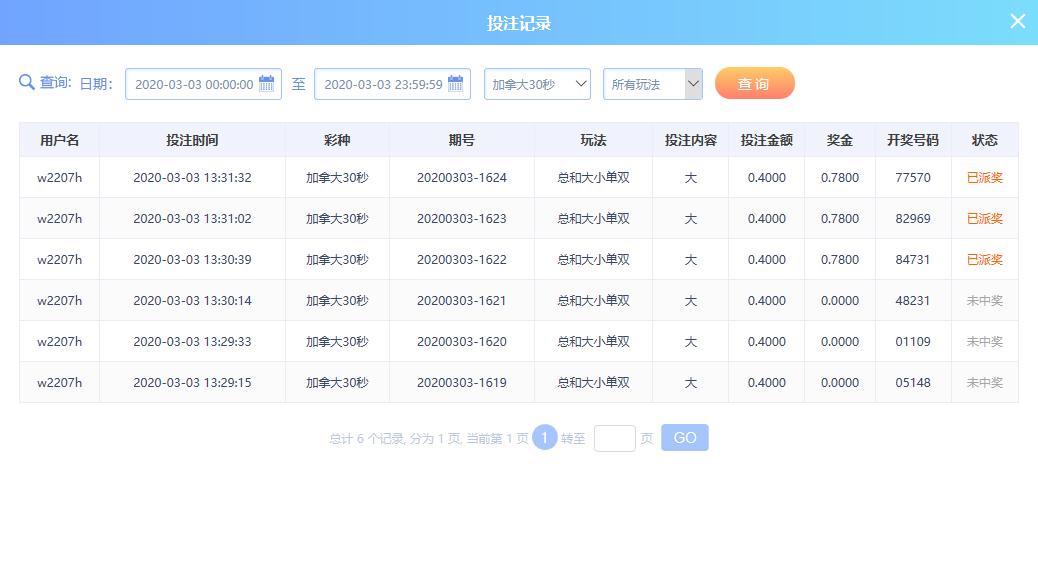The height and width of the screenshot is (579, 1038).
Task: Click bet amount 0.4000 in issue 1622 row
Action: click(767, 259)
